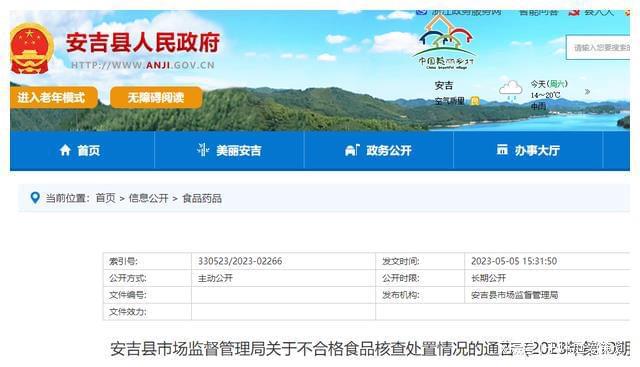640x367 pixels.
Task: Open the 政务公开 navigation tab
Action: [x=379, y=150]
